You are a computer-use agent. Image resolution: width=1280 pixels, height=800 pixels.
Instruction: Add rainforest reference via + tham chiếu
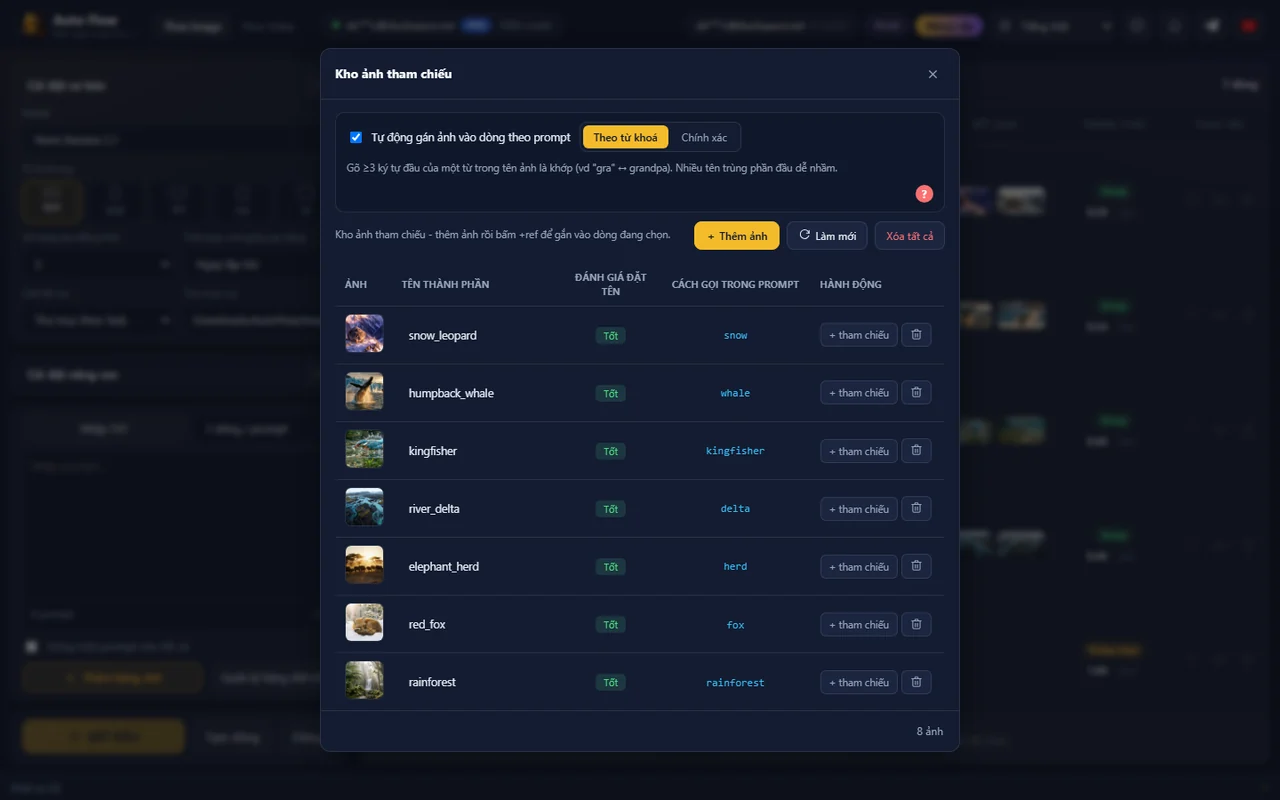pyautogui.click(x=859, y=682)
